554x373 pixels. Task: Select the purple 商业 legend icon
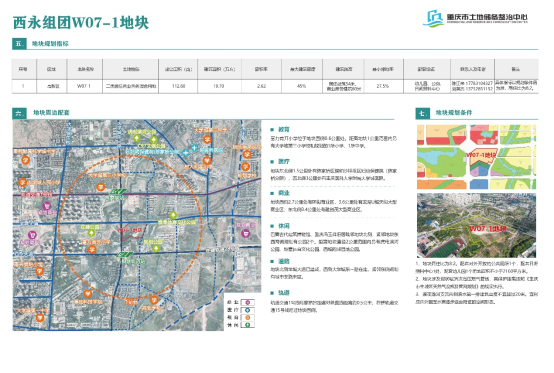[248, 302]
